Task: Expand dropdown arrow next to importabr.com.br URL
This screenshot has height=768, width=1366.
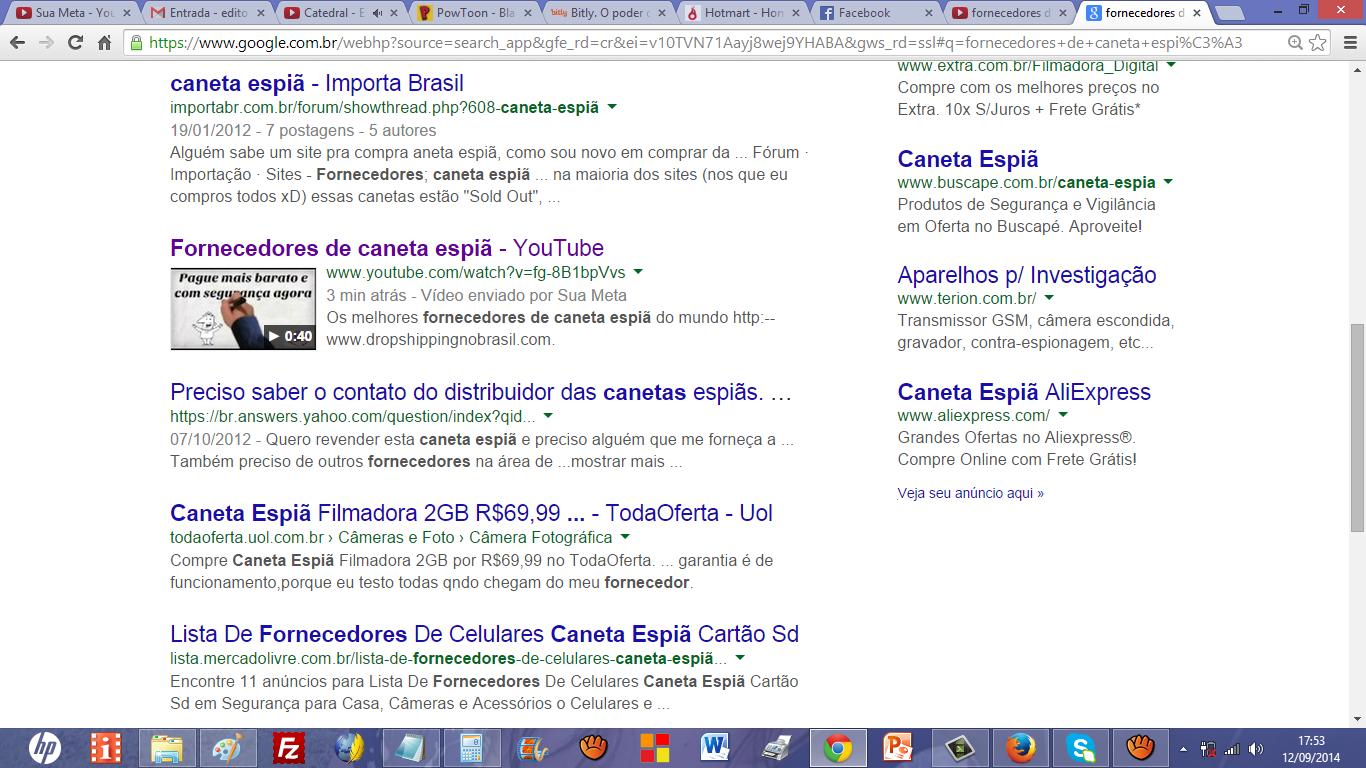Action: (x=612, y=107)
